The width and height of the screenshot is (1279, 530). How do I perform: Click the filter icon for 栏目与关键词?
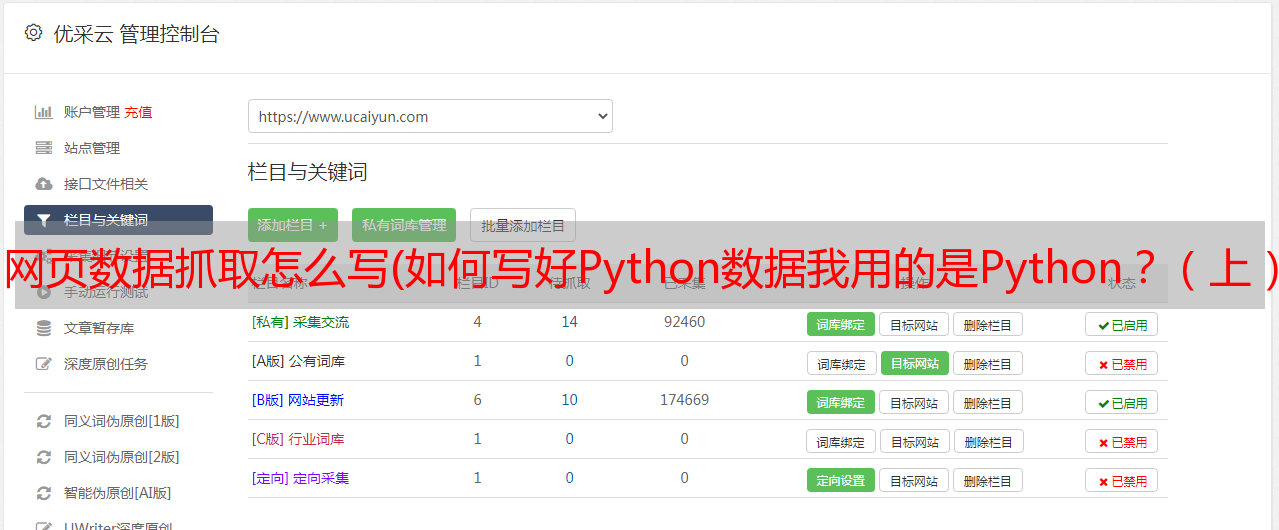tap(44, 220)
